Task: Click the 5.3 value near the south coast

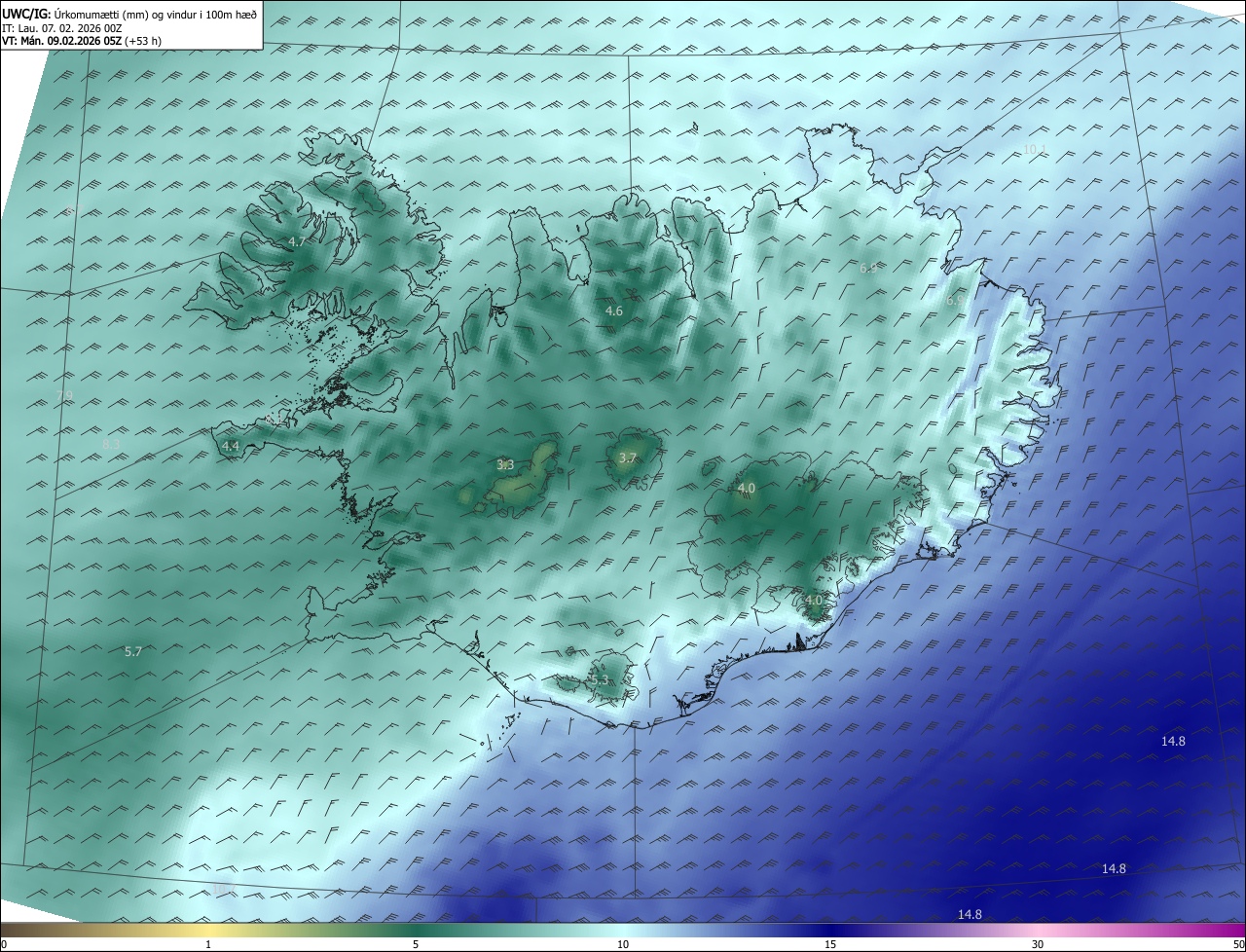Action: click(x=600, y=680)
